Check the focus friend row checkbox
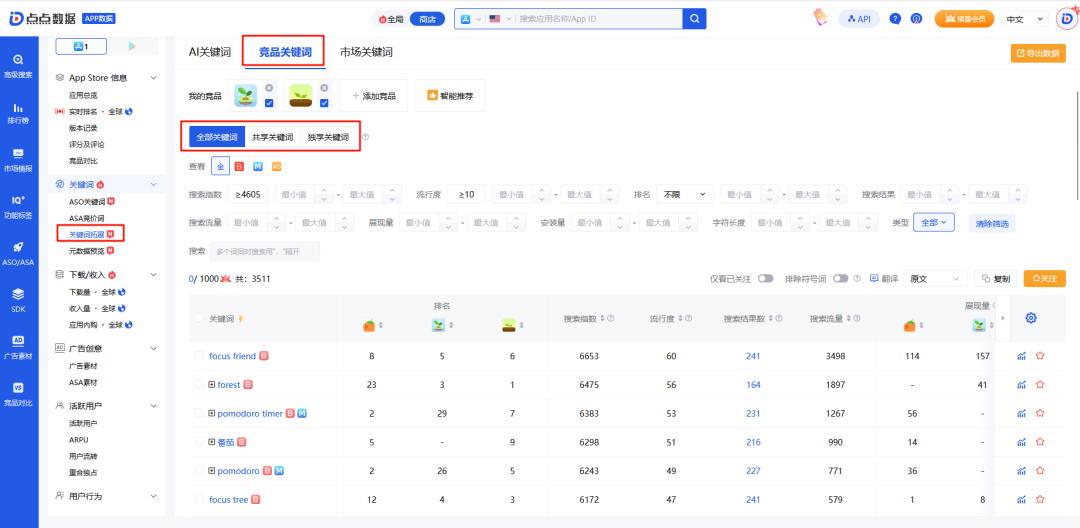The image size is (1080, 528). (200, 356)
